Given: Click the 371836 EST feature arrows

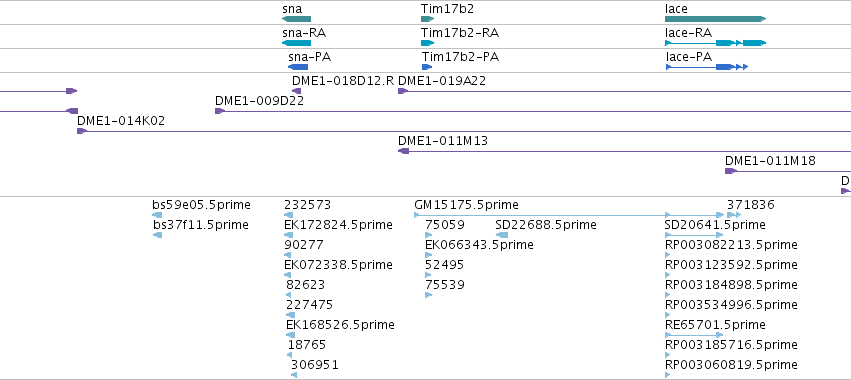Looking at the screenshot, I should tap(734, 215).
